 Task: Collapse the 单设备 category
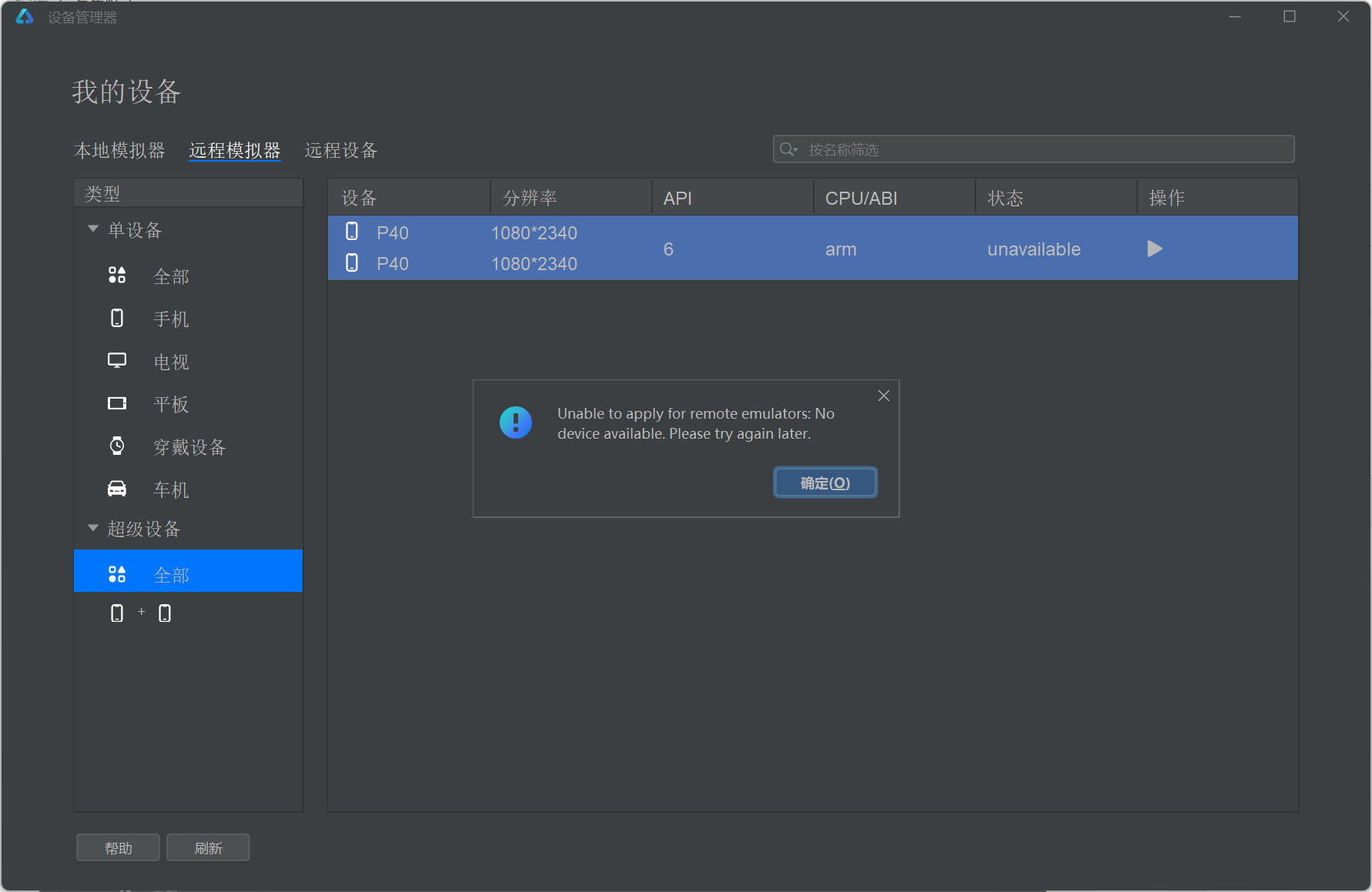click(x=93, y=229)
